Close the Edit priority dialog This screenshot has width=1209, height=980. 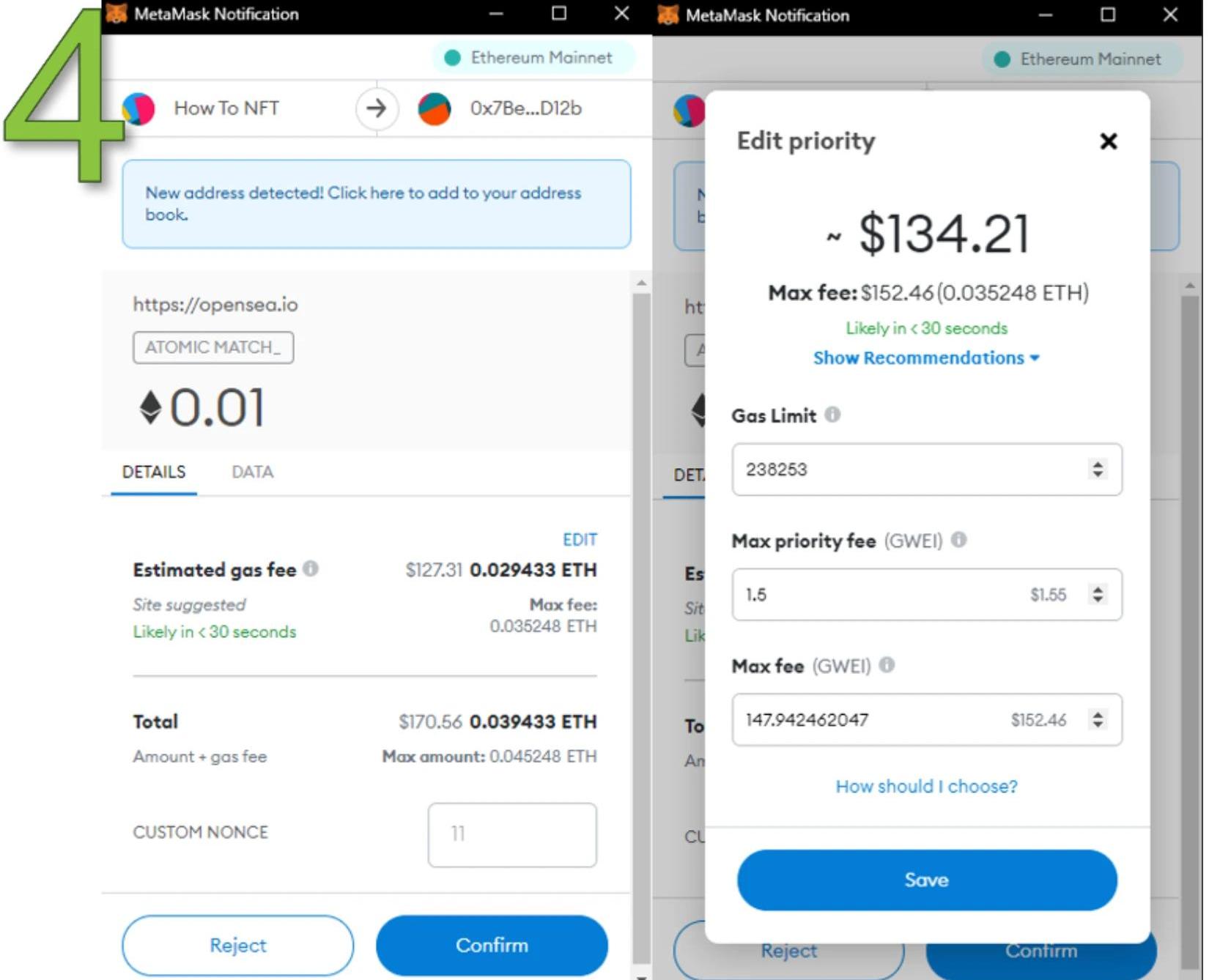click(x=1109, y=141)
